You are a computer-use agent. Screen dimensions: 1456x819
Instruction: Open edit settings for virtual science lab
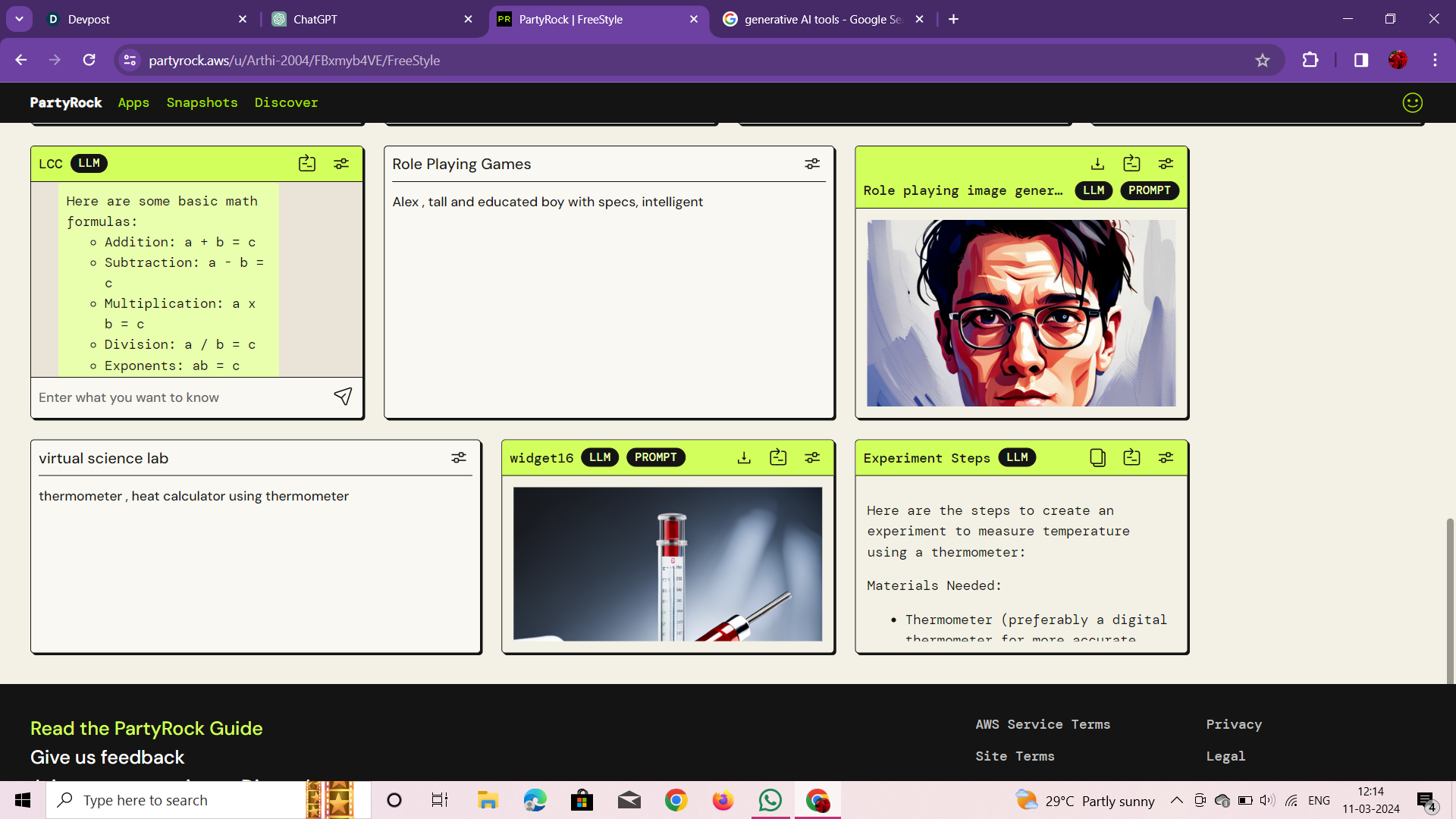459,457
